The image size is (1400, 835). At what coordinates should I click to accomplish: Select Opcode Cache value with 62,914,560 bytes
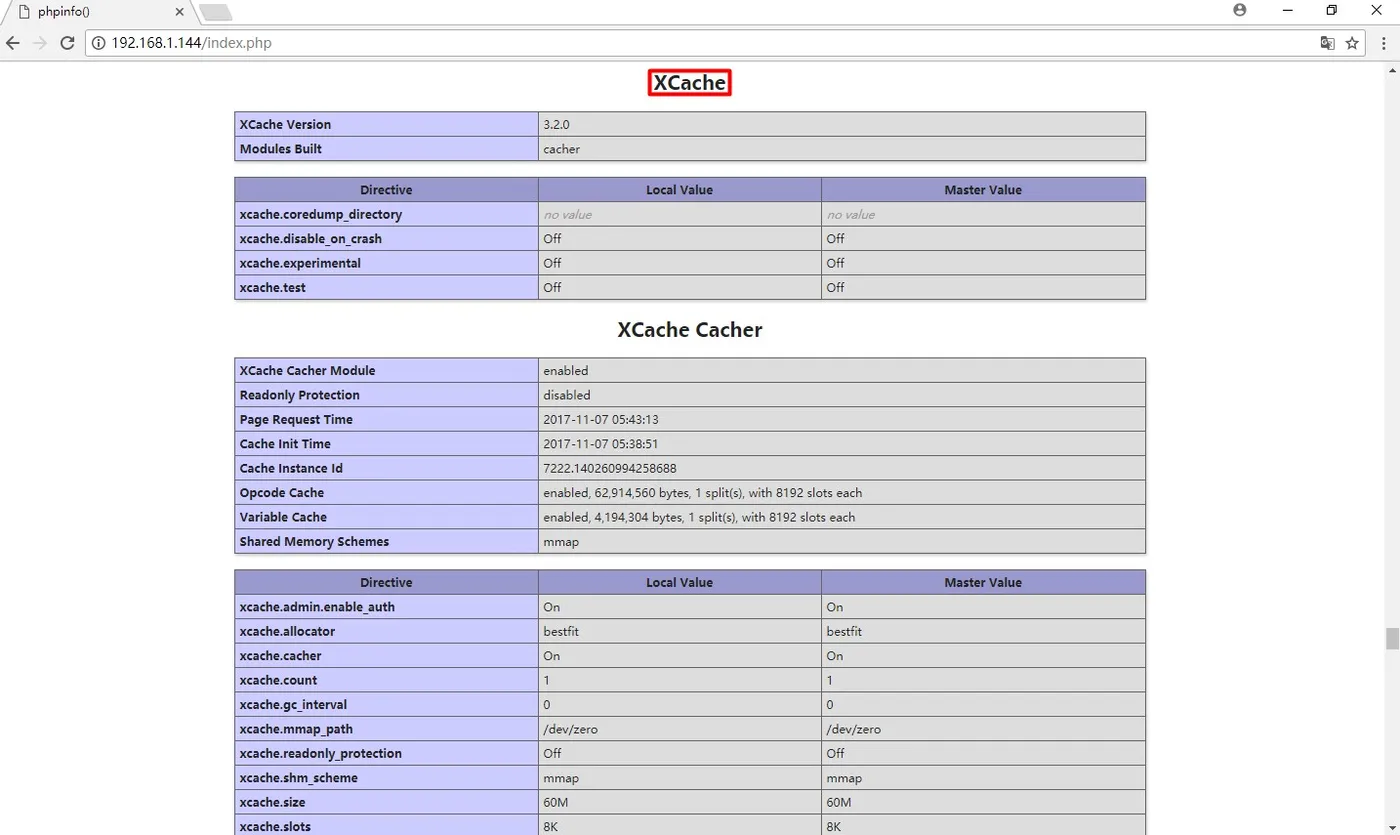pyautogui.click(x=702, y=493)
